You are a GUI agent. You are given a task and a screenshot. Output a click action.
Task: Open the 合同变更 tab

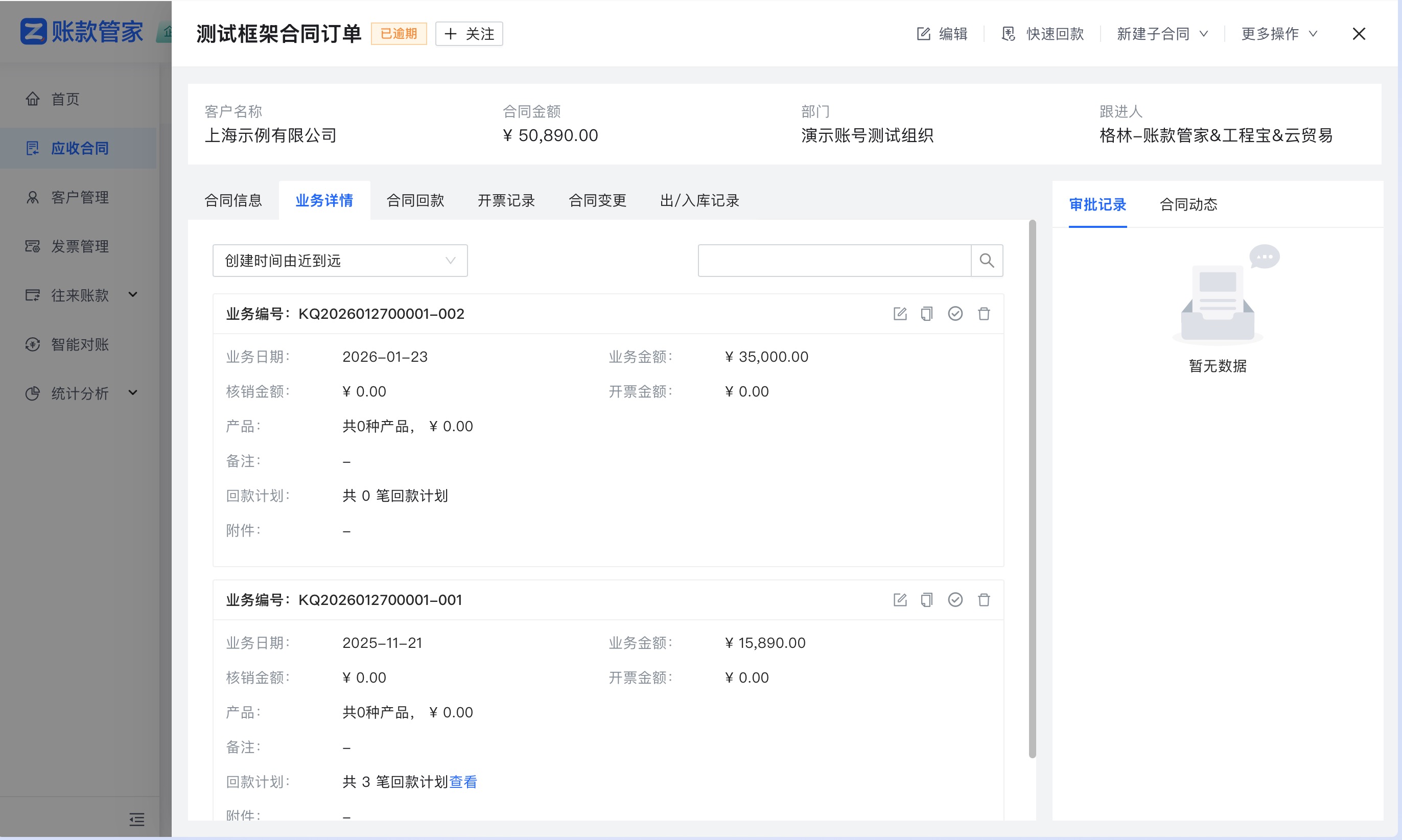[597, 200]
